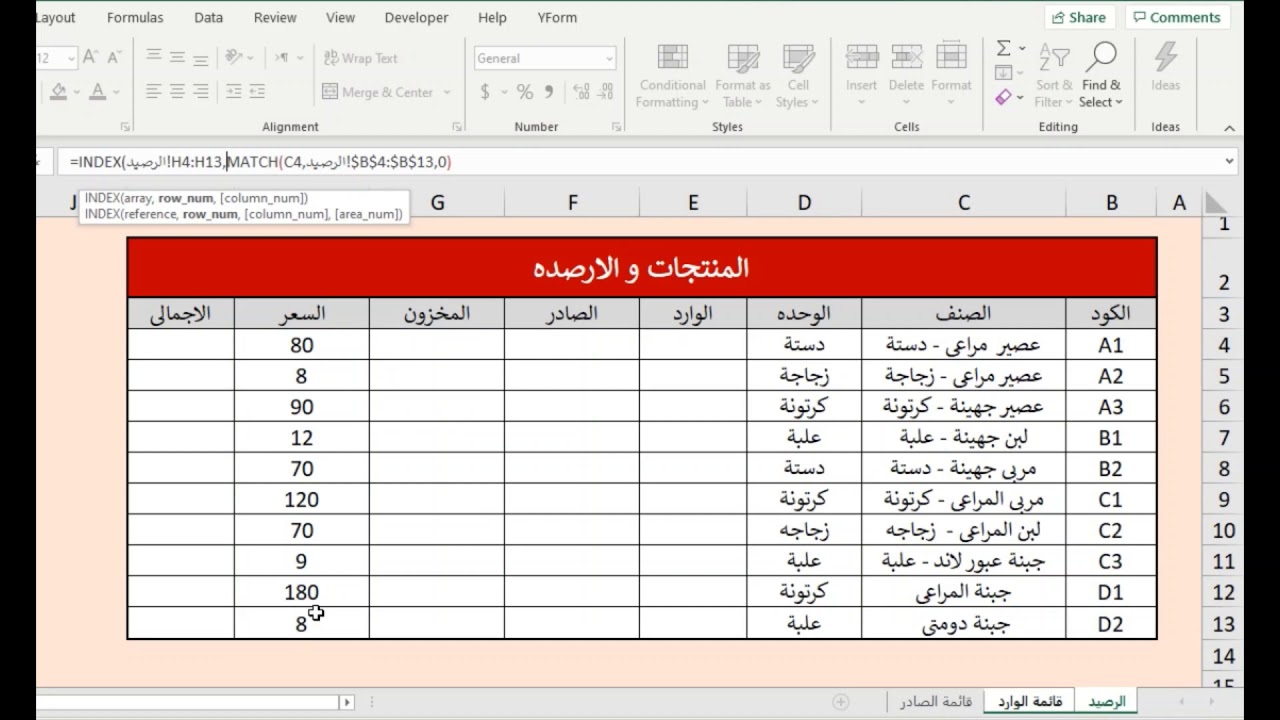Click the Clear eraser icon

coord(1003,97)
